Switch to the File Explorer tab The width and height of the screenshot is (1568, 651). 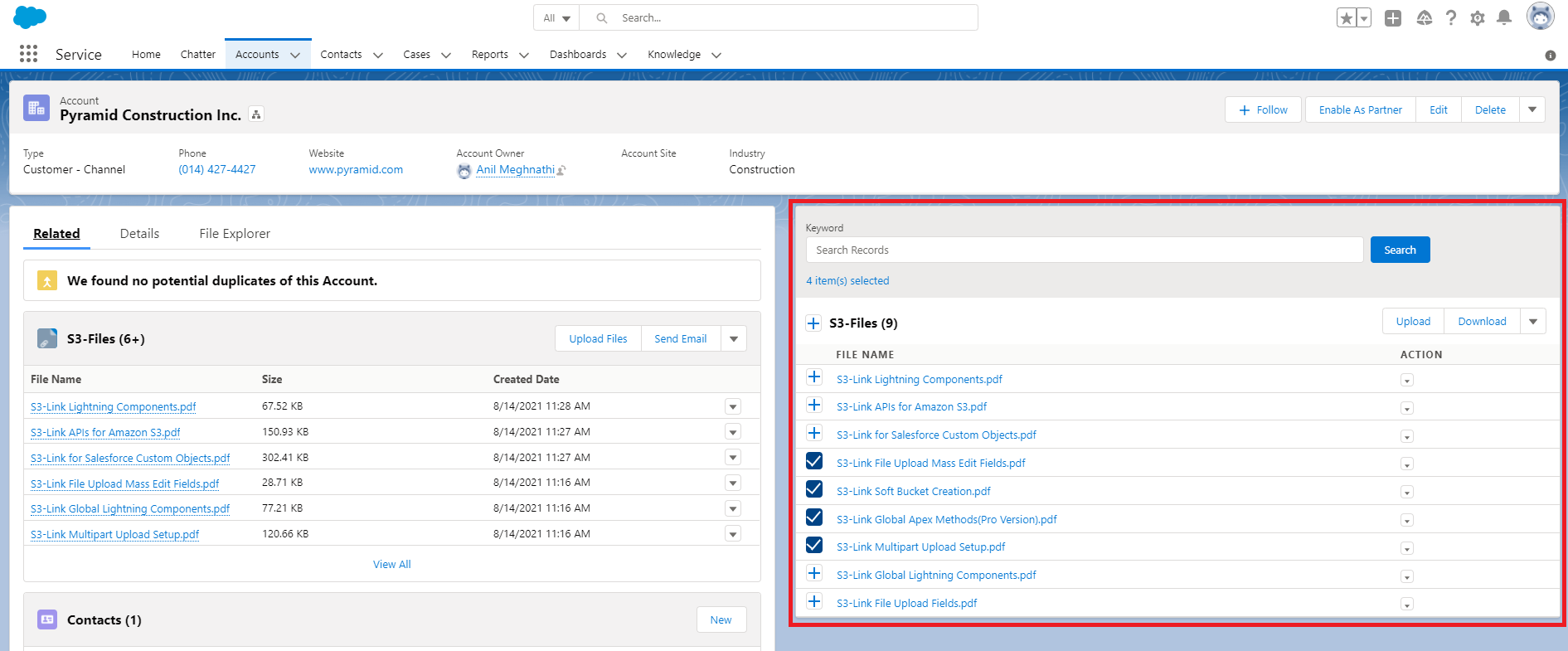[235, 234]
